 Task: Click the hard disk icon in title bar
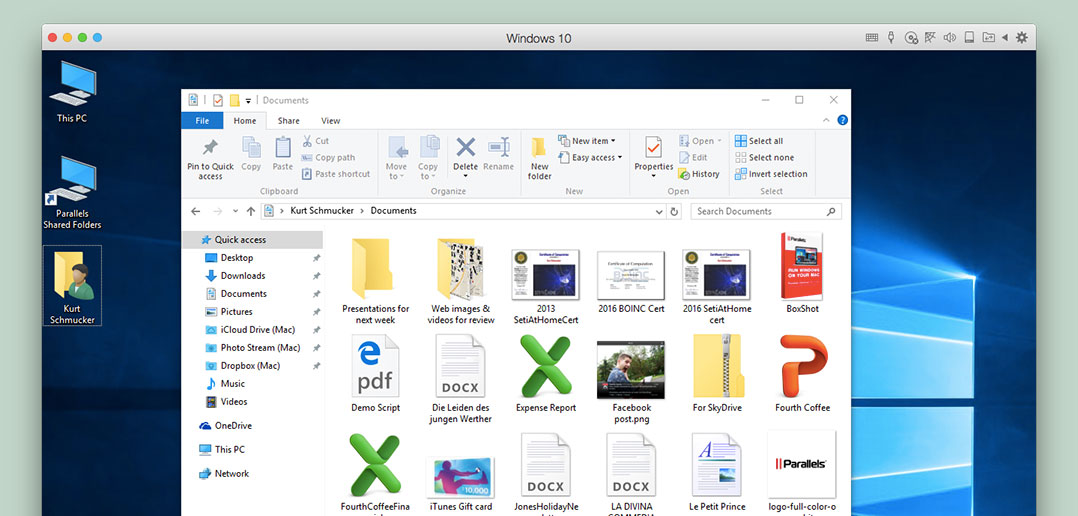click(x=969, y=38)
